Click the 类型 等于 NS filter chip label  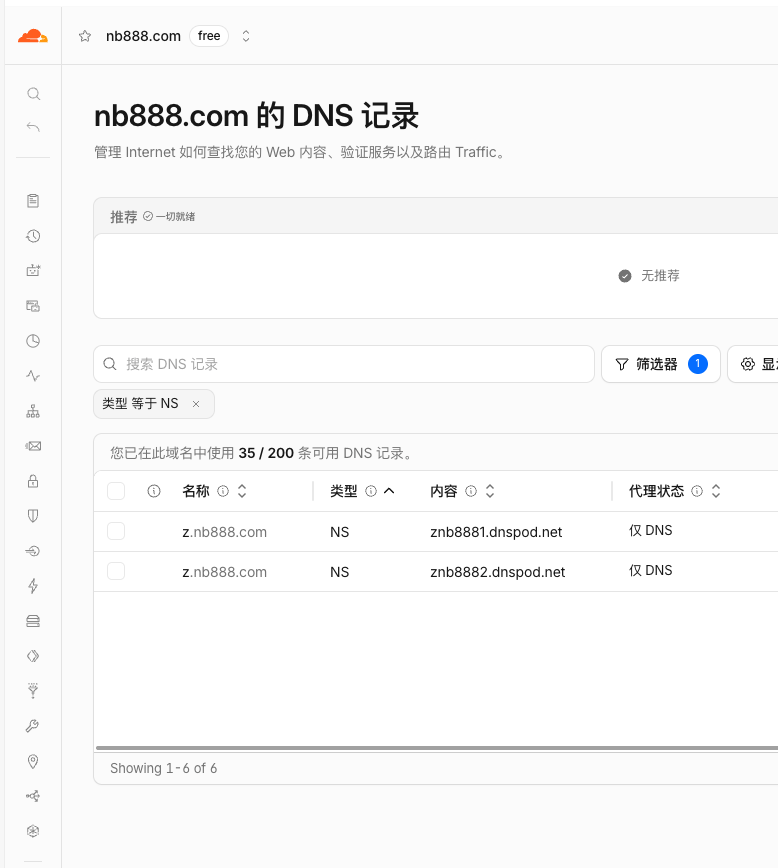click(140, 404)
